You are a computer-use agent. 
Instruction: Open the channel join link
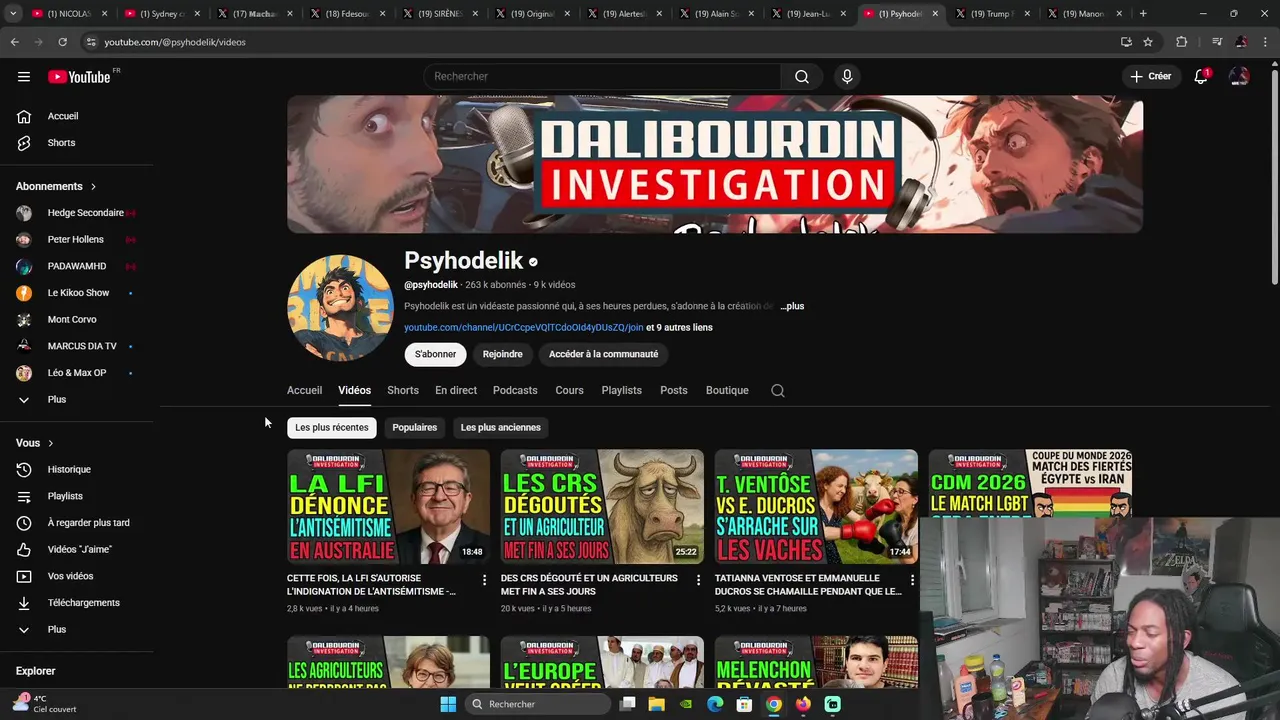(523, 328)
